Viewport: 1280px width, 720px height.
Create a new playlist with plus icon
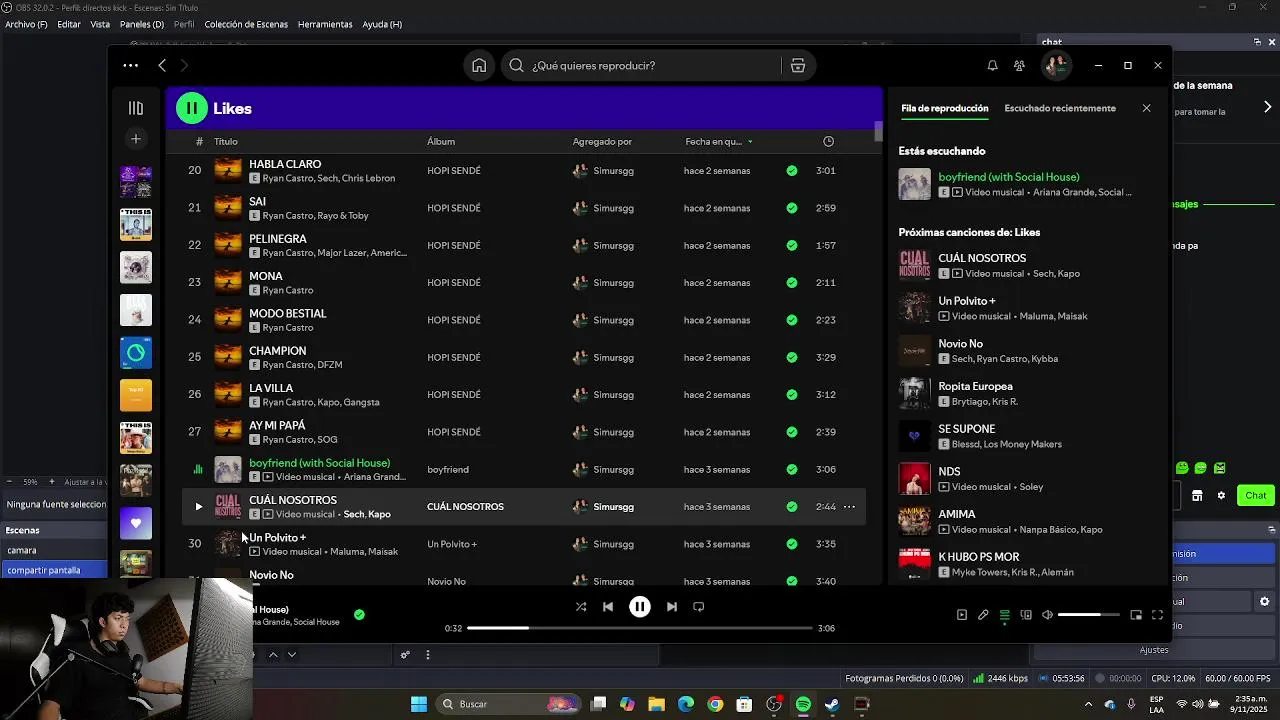point(136,139)
